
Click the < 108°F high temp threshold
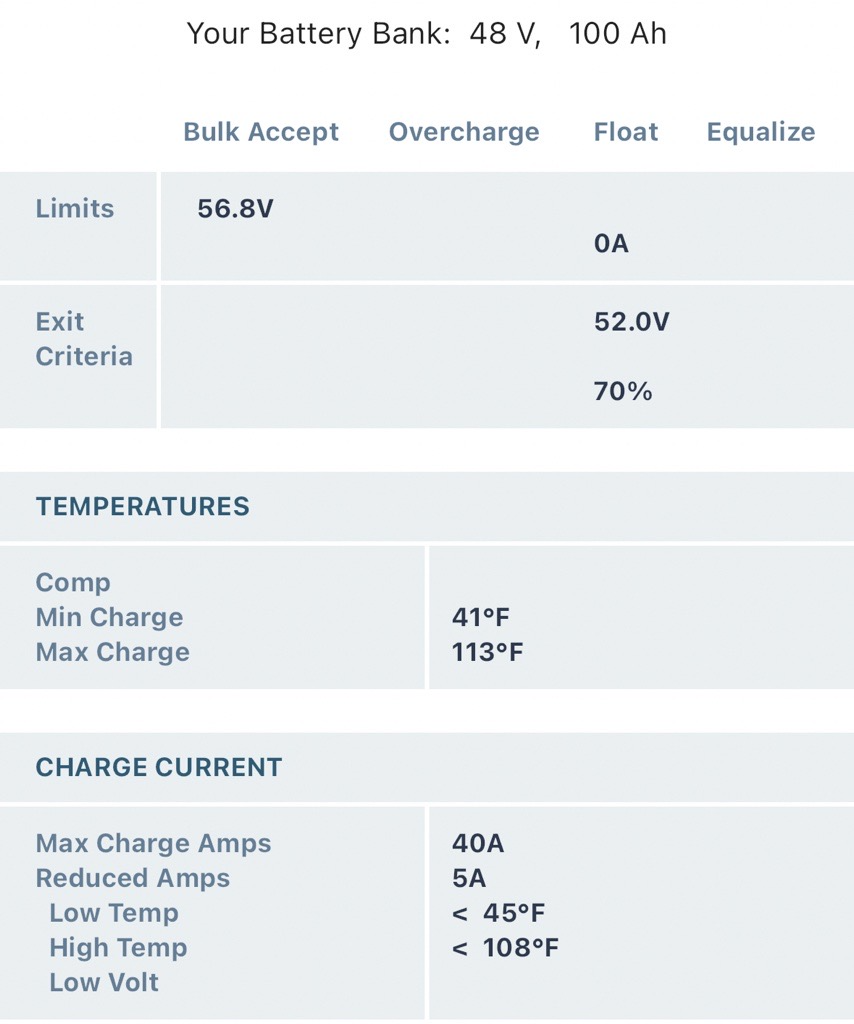point(505,948)
